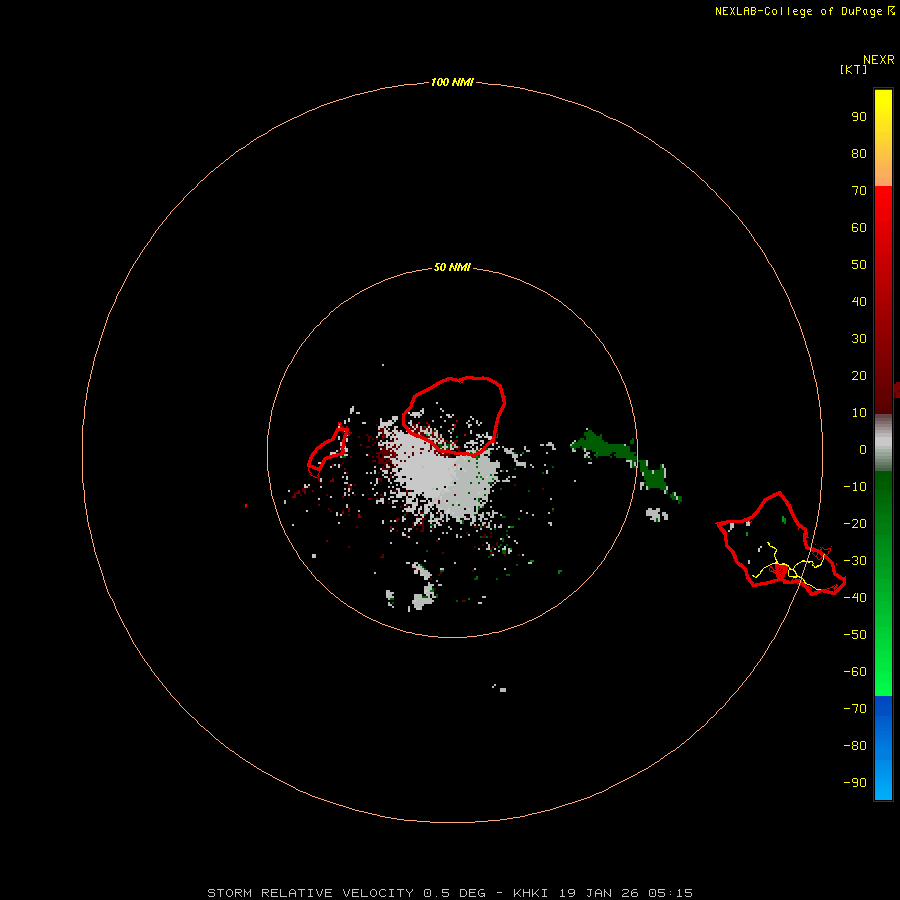Click the Storm Relative Velocity caption at bottom
The width and height of the screenshot is (900, 900).
tap(449, 893)
